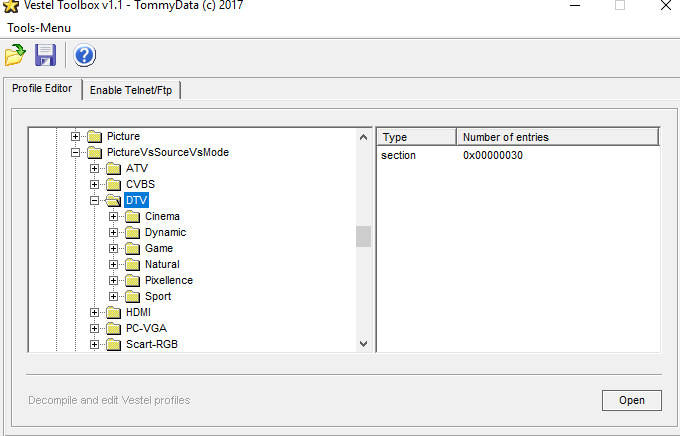Expand the HDMI tree node
This screenshot has height=436, width=680.
[95, 312]
